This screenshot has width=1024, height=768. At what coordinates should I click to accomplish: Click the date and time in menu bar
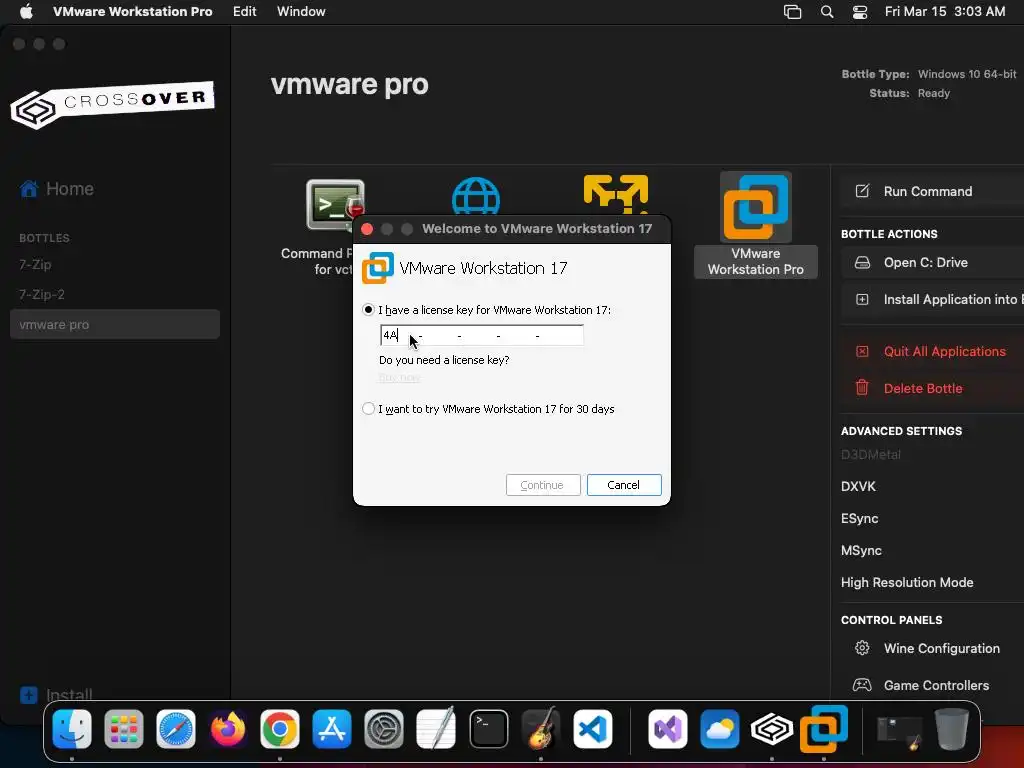click(x=945, y=12)
